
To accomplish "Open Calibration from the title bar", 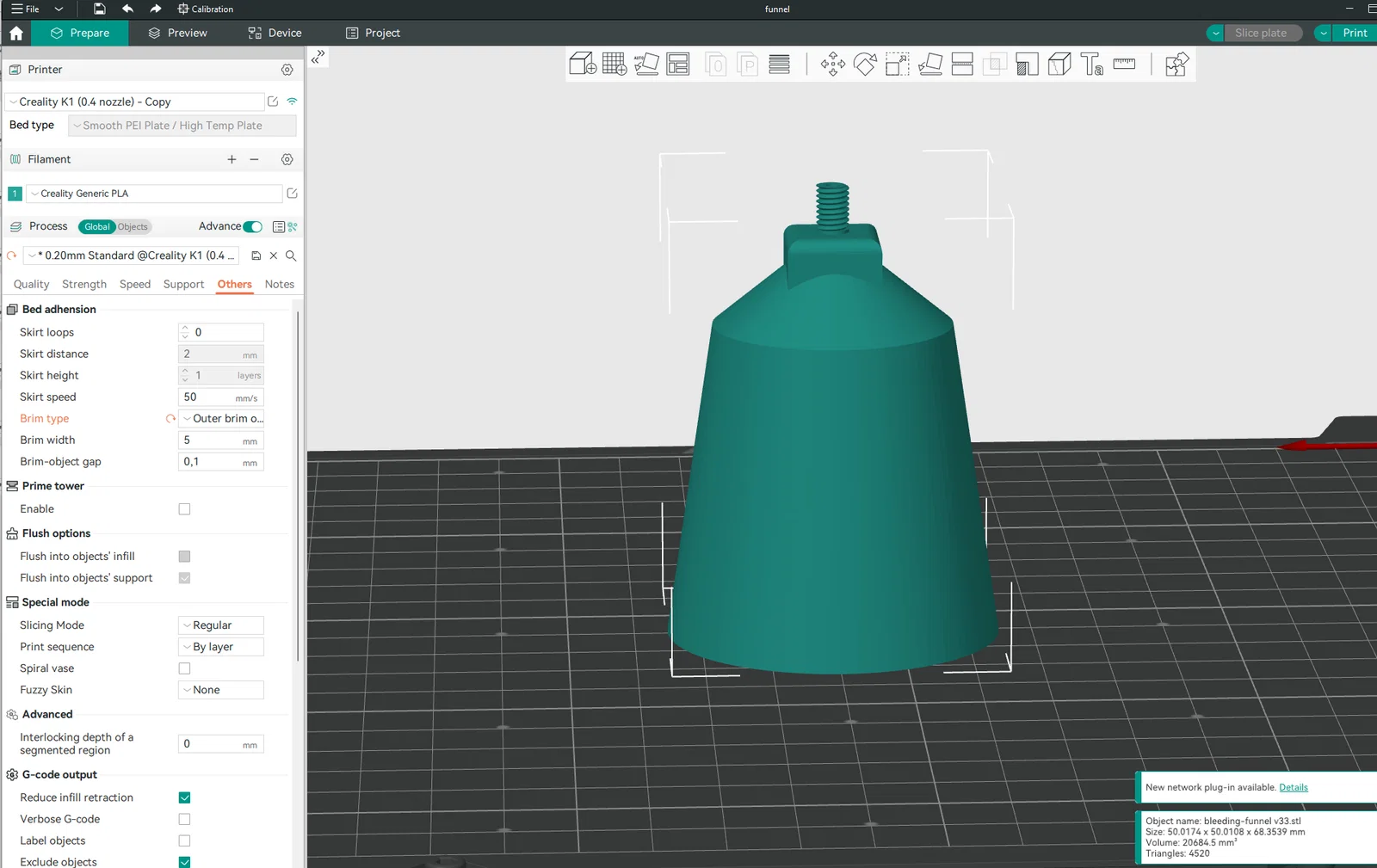I will tap(205, 9).
